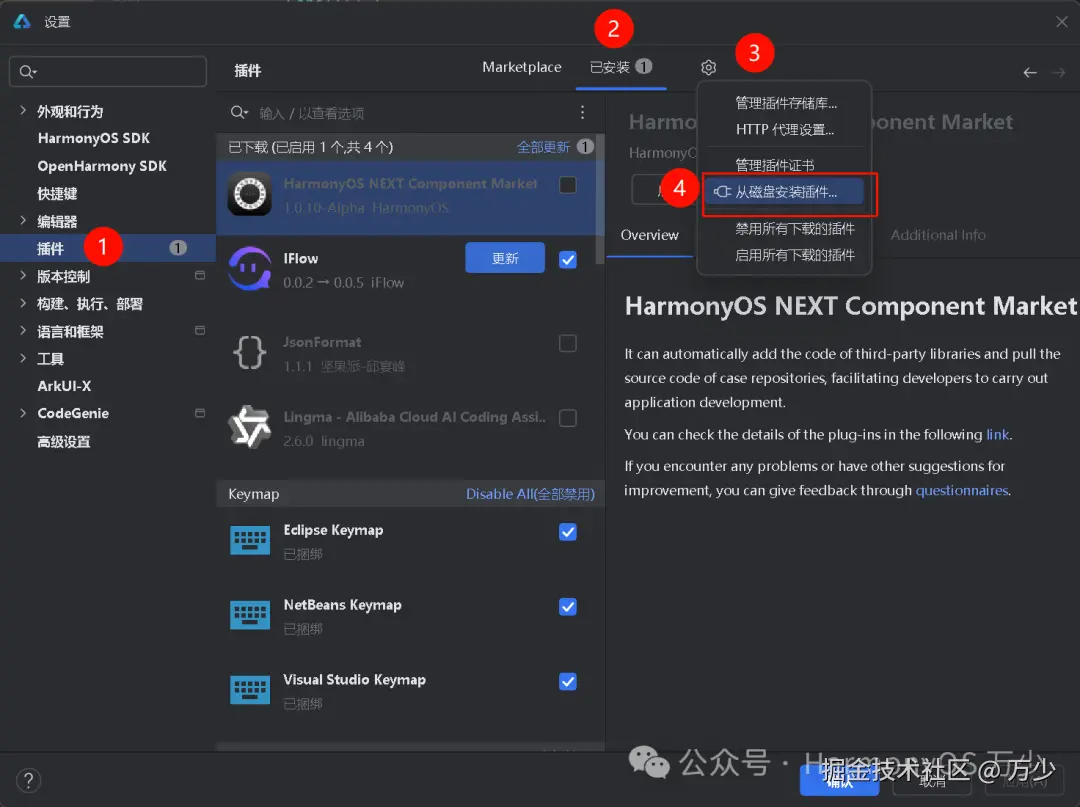Image resolution: width=1080 pixels, height=807 pixels.
Task: Open the Additional Info tab
Action: [938, 235]
